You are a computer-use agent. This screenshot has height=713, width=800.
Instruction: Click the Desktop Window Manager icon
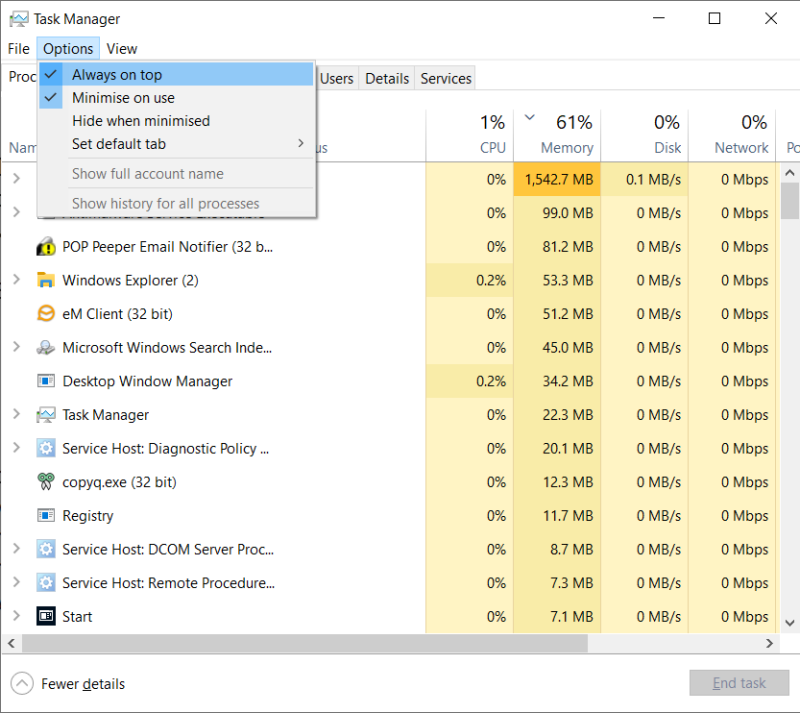coord(46,381)
